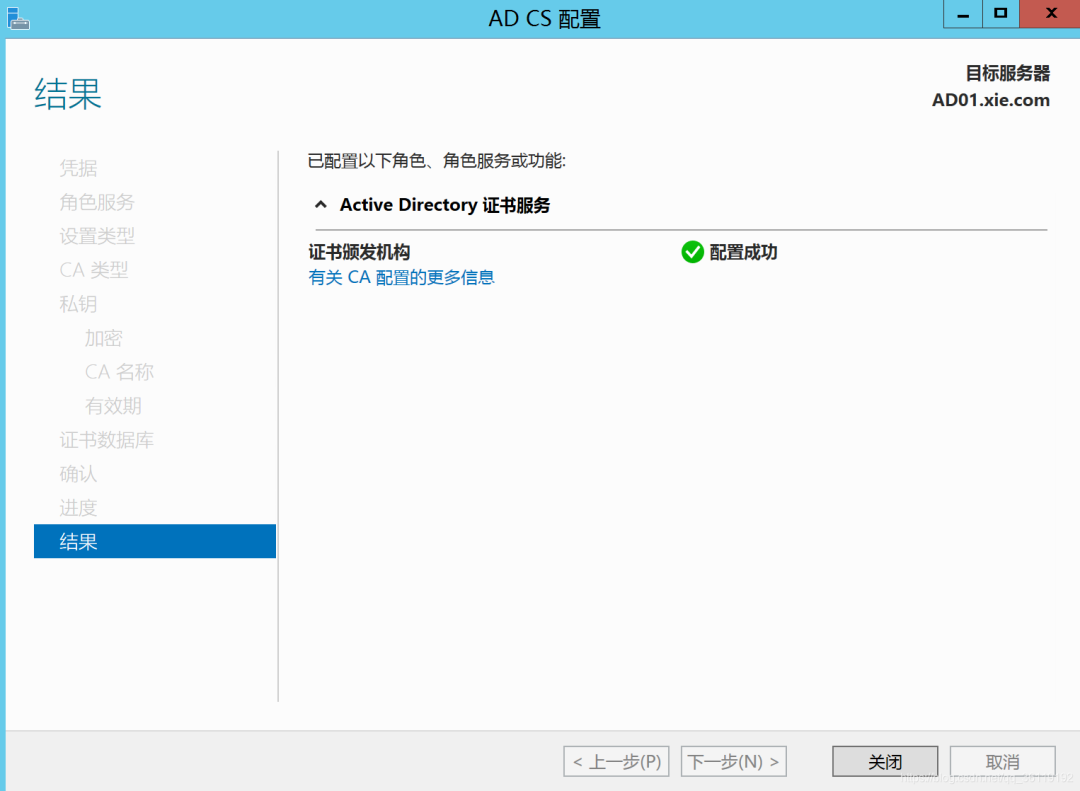Viewport: 1080px width, 791px height.
Task: Maximize the AD CS configuration window
Action: 1000,15
